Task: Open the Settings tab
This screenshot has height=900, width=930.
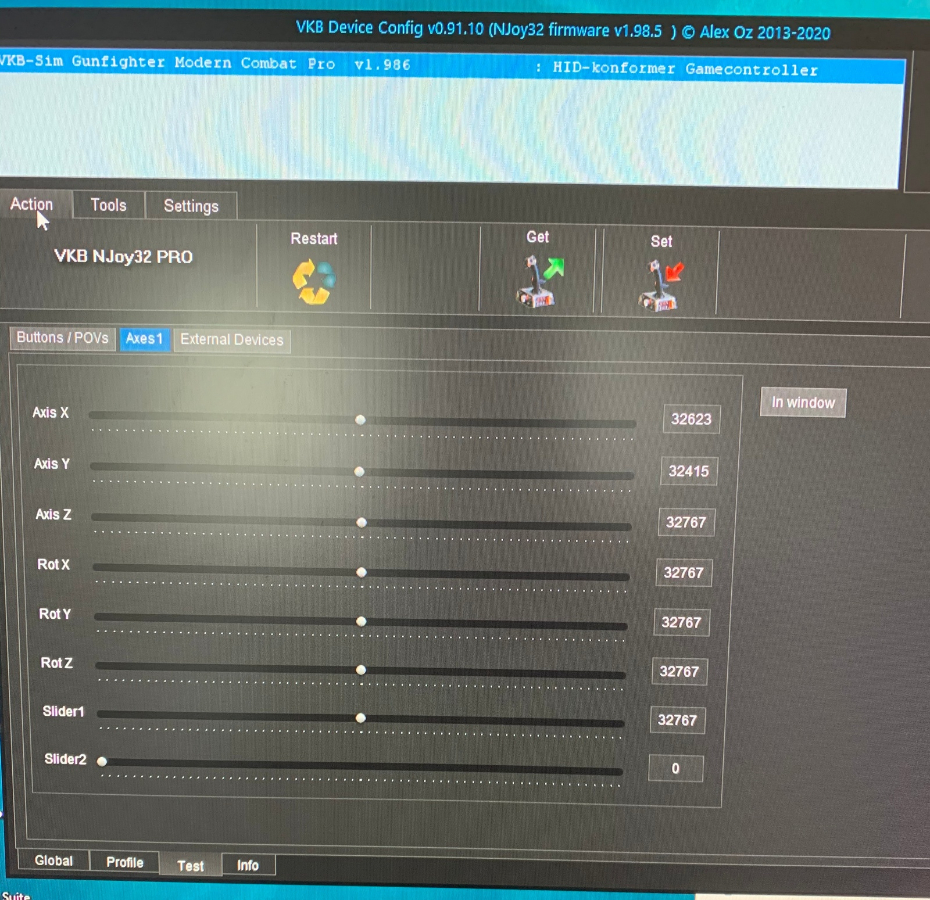Action: pos(191,206)
